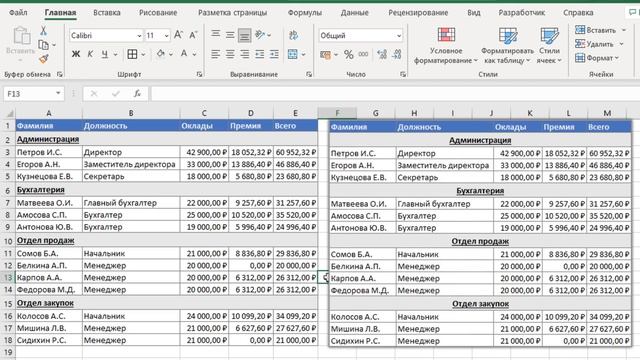
Task: Click the Copy icon in the clipboard group
Action: (x=43, y=45)
